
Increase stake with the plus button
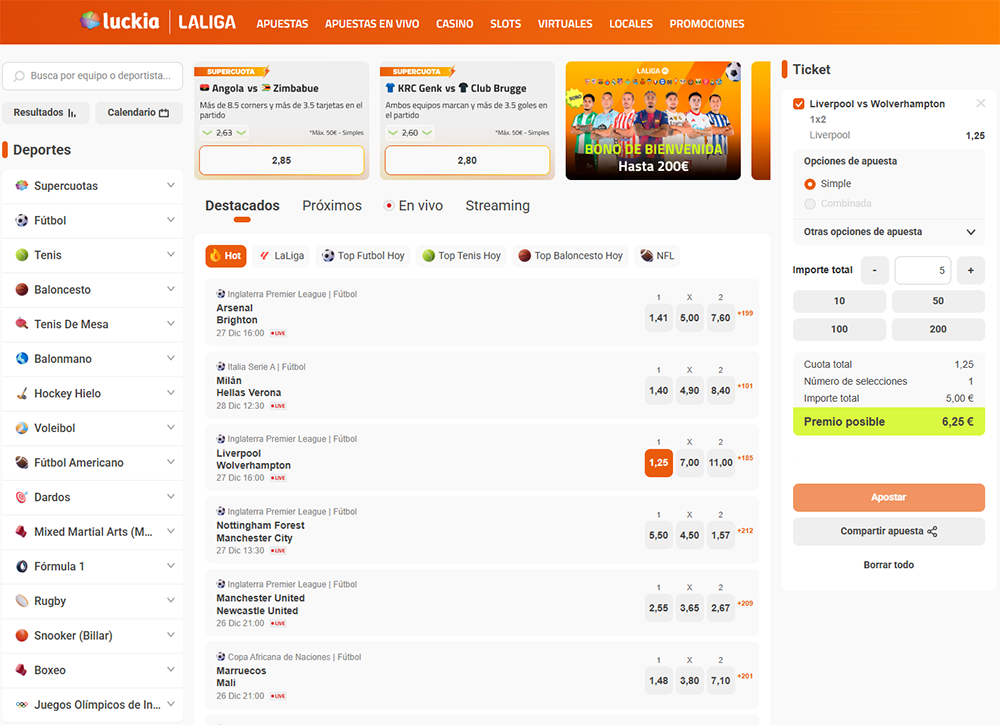pyautogui.click(x=971, y=270)
